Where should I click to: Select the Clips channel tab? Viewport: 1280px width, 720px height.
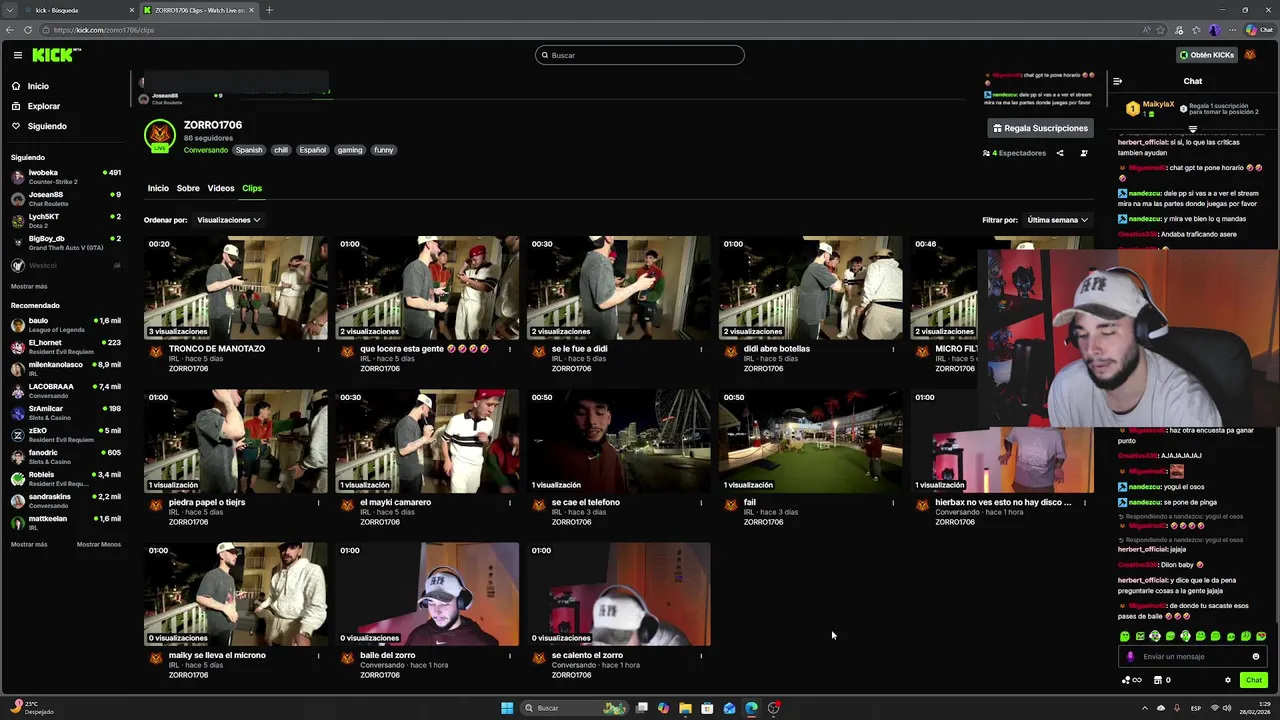pos(252,188)
